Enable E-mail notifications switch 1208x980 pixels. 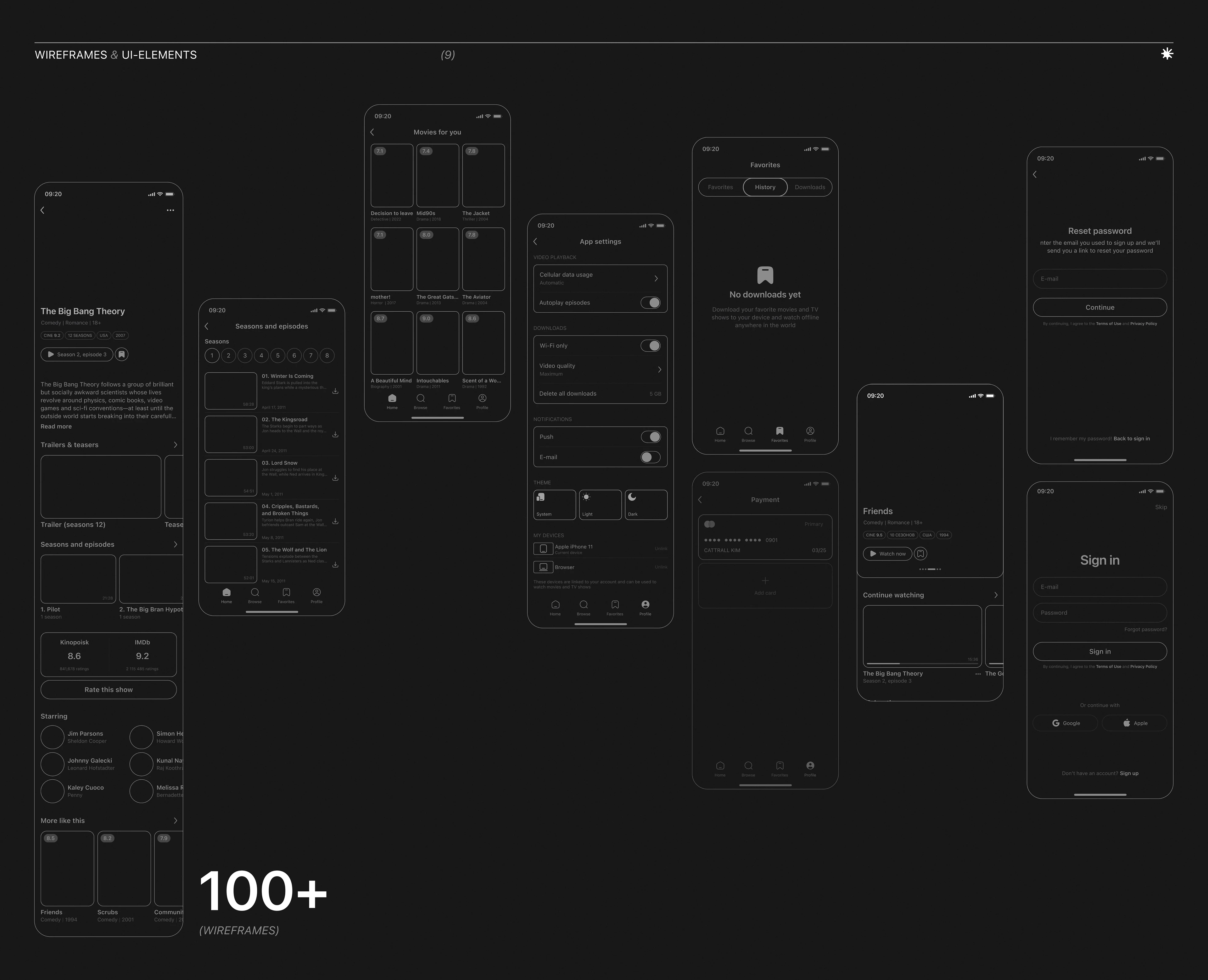tap(650, 457)
